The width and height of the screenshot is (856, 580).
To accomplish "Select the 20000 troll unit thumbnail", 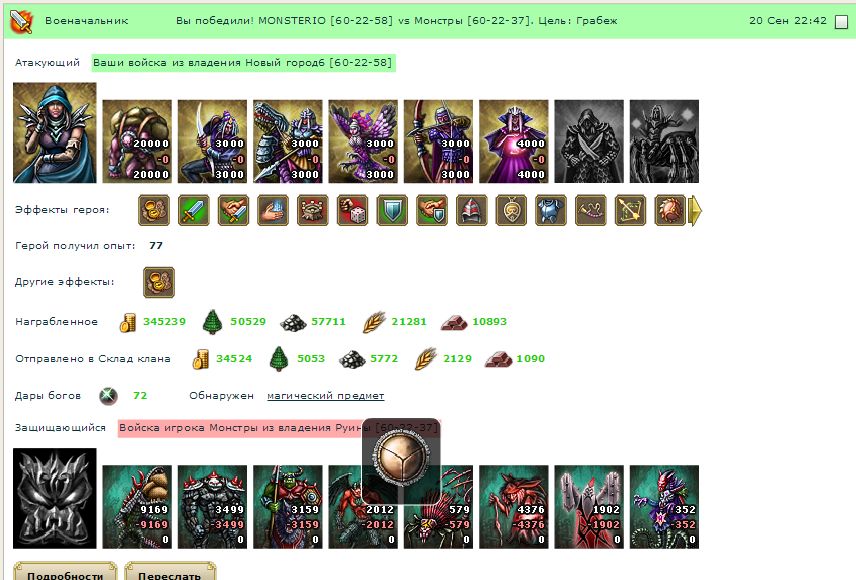I will coord(137,141).
